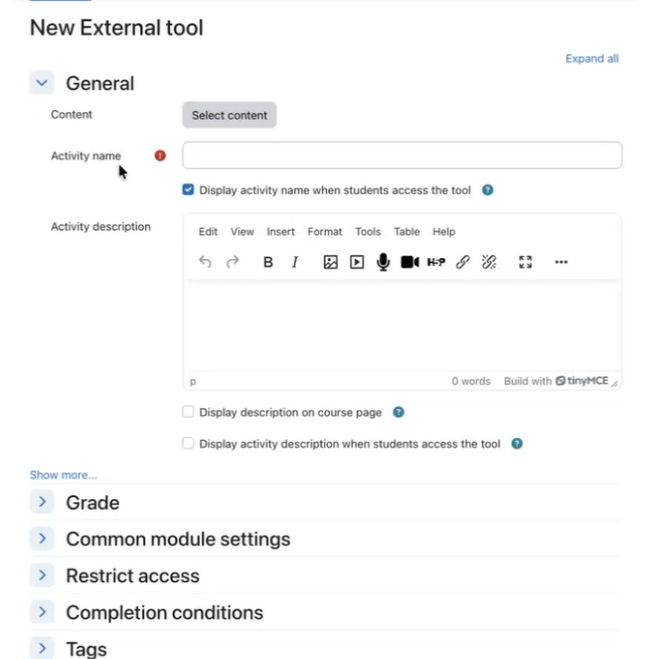Collapse the General section chevron
This screenshot has height=659, width=645.
click(x=42, y=83)
